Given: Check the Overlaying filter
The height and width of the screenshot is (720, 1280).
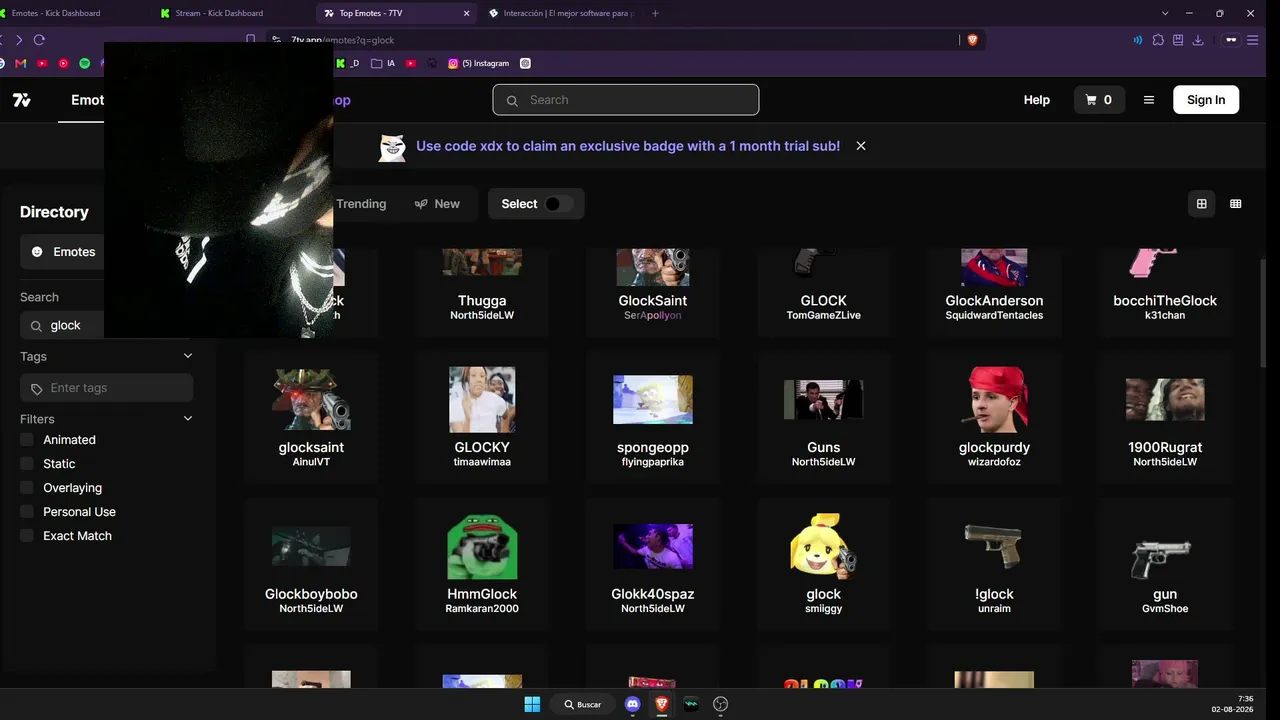Looking at the screenshot, I should 27,488.
